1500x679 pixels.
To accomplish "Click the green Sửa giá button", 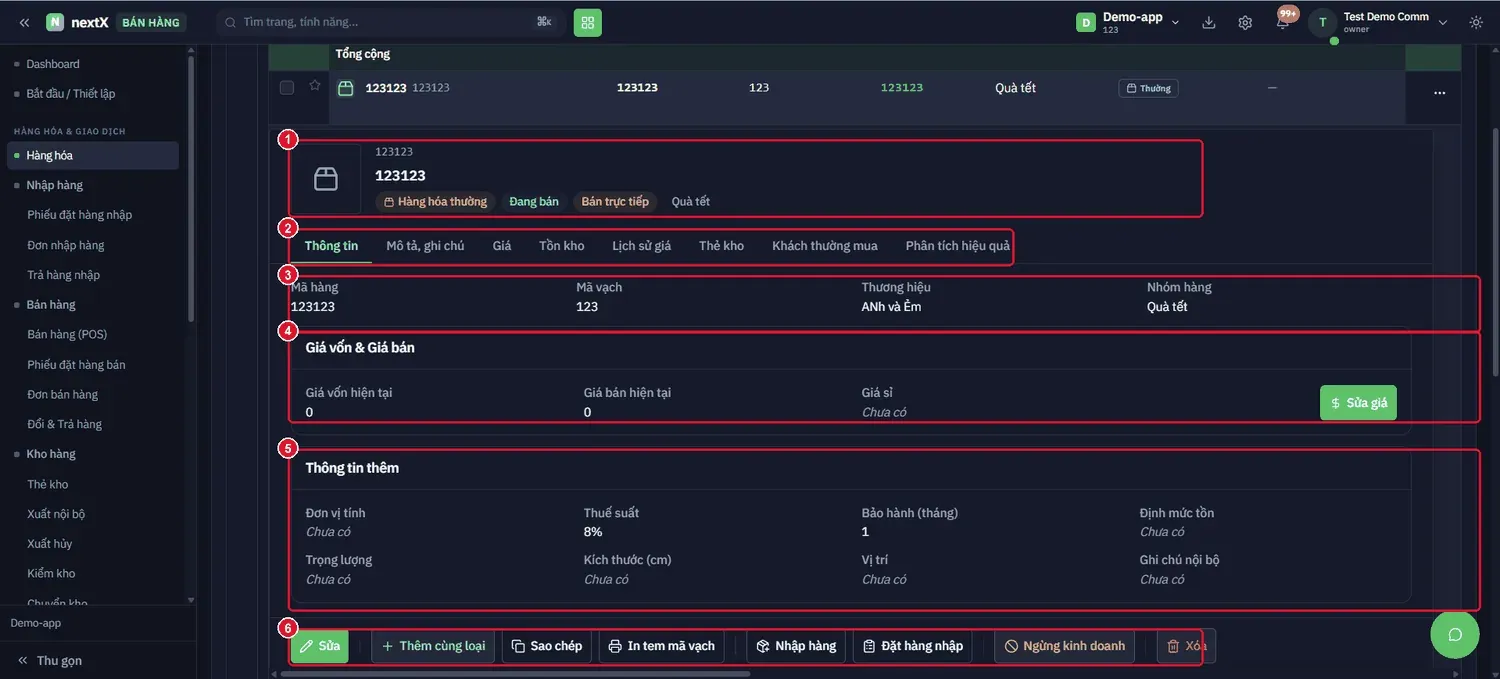I will pyautogui.click(x=1358, y=403).
